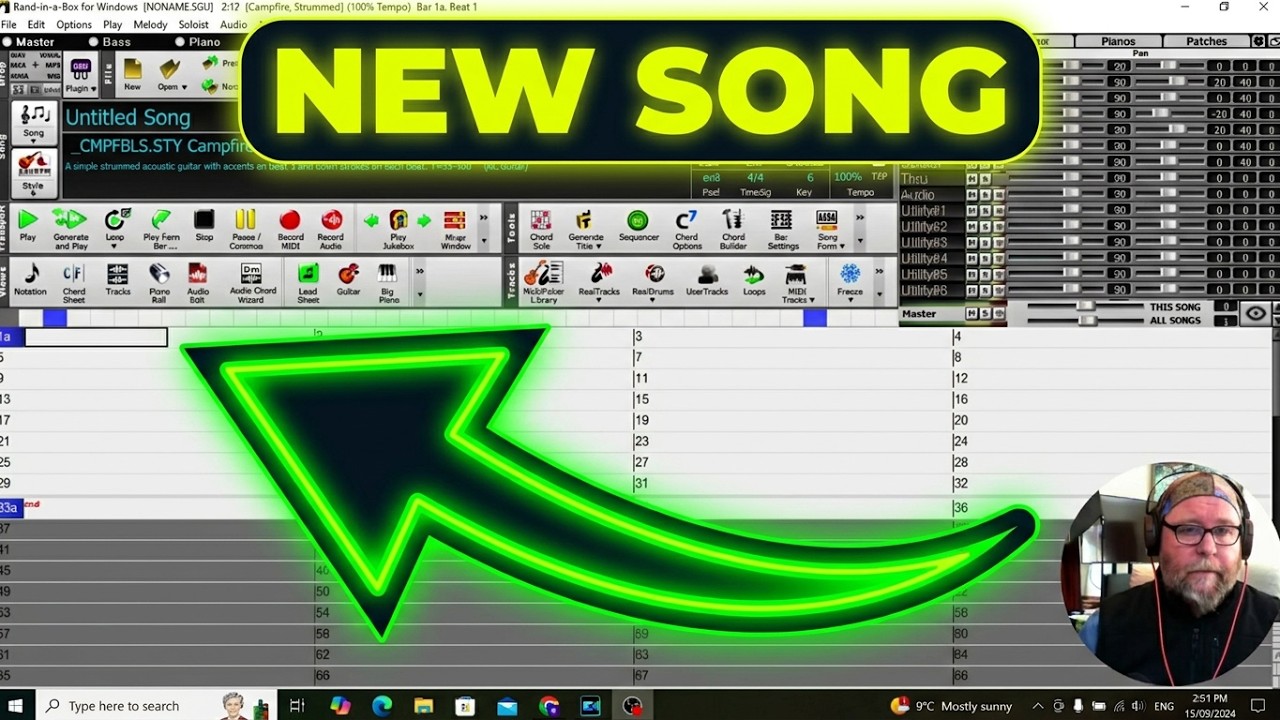Screen dimensions: 1280x720
Task: Switch to the Pianos mixer tab
Action: (1118, 41)
